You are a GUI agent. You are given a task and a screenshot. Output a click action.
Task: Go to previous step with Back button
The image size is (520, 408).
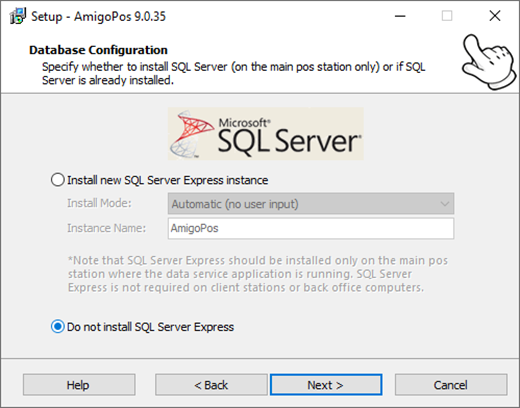[x=211, y=385]
